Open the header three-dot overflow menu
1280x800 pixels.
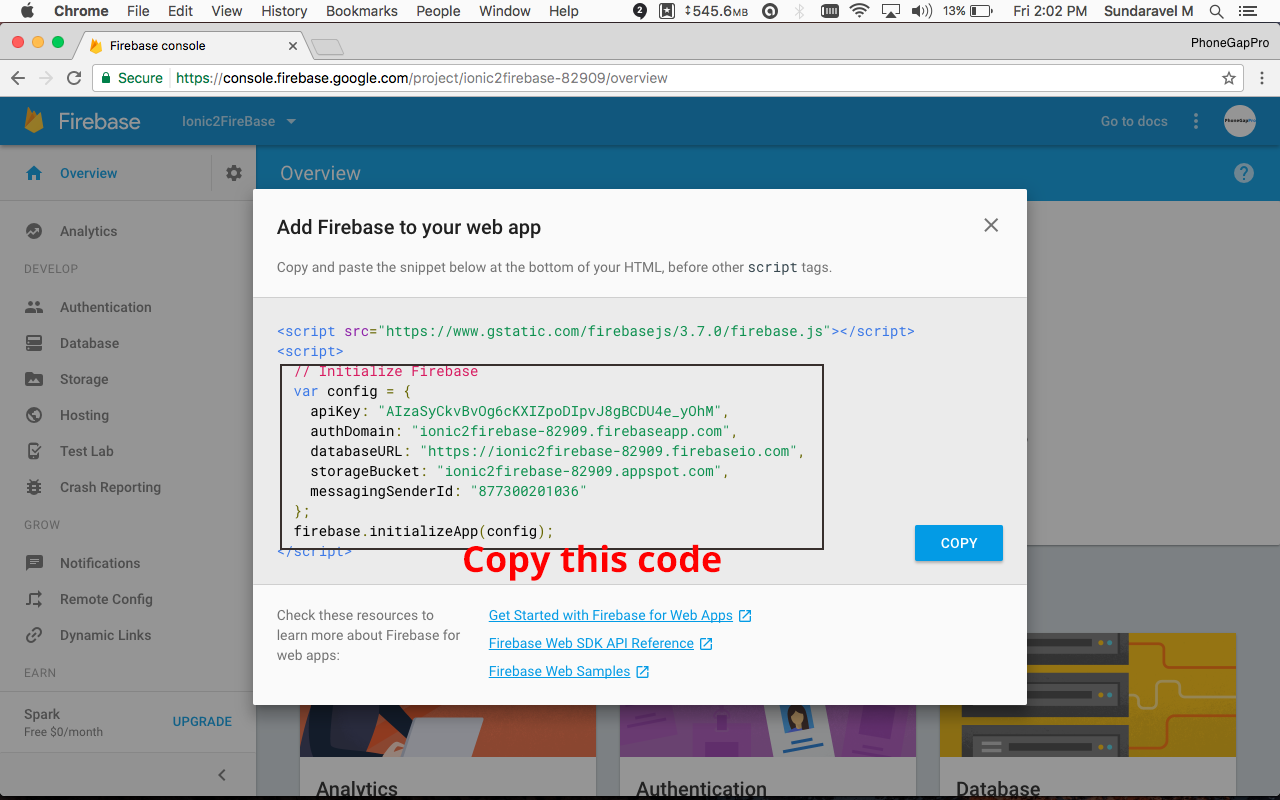coord(1196,121)
